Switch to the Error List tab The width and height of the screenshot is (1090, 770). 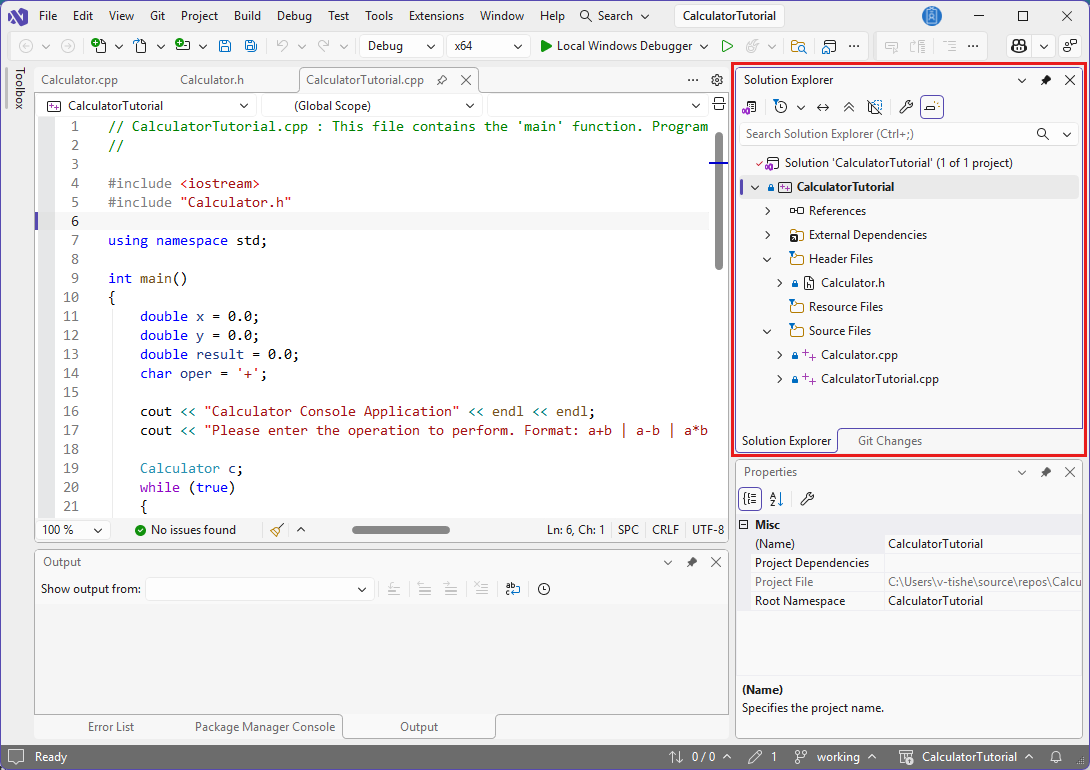pyautogui.click(x=111, y=727)
